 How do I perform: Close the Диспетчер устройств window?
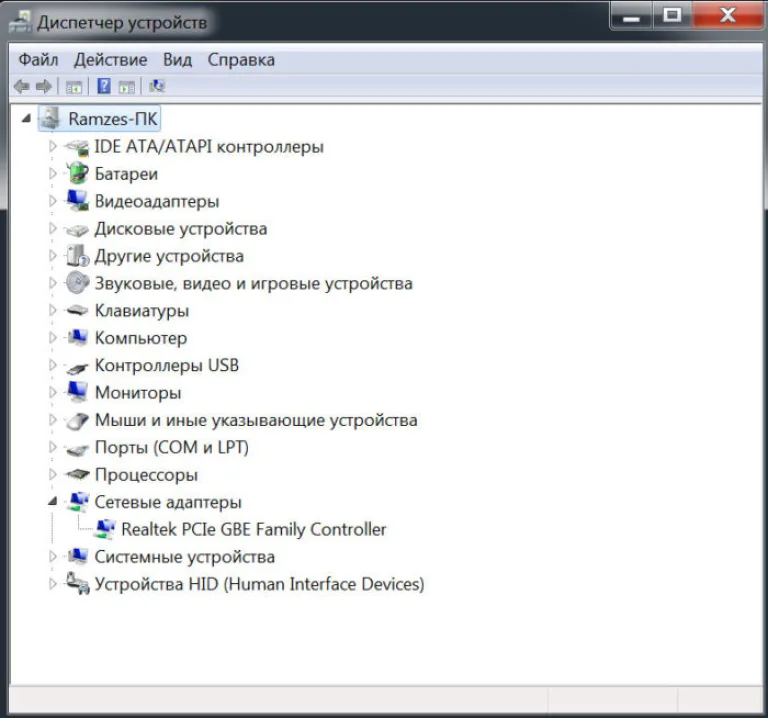pos(727,16)
